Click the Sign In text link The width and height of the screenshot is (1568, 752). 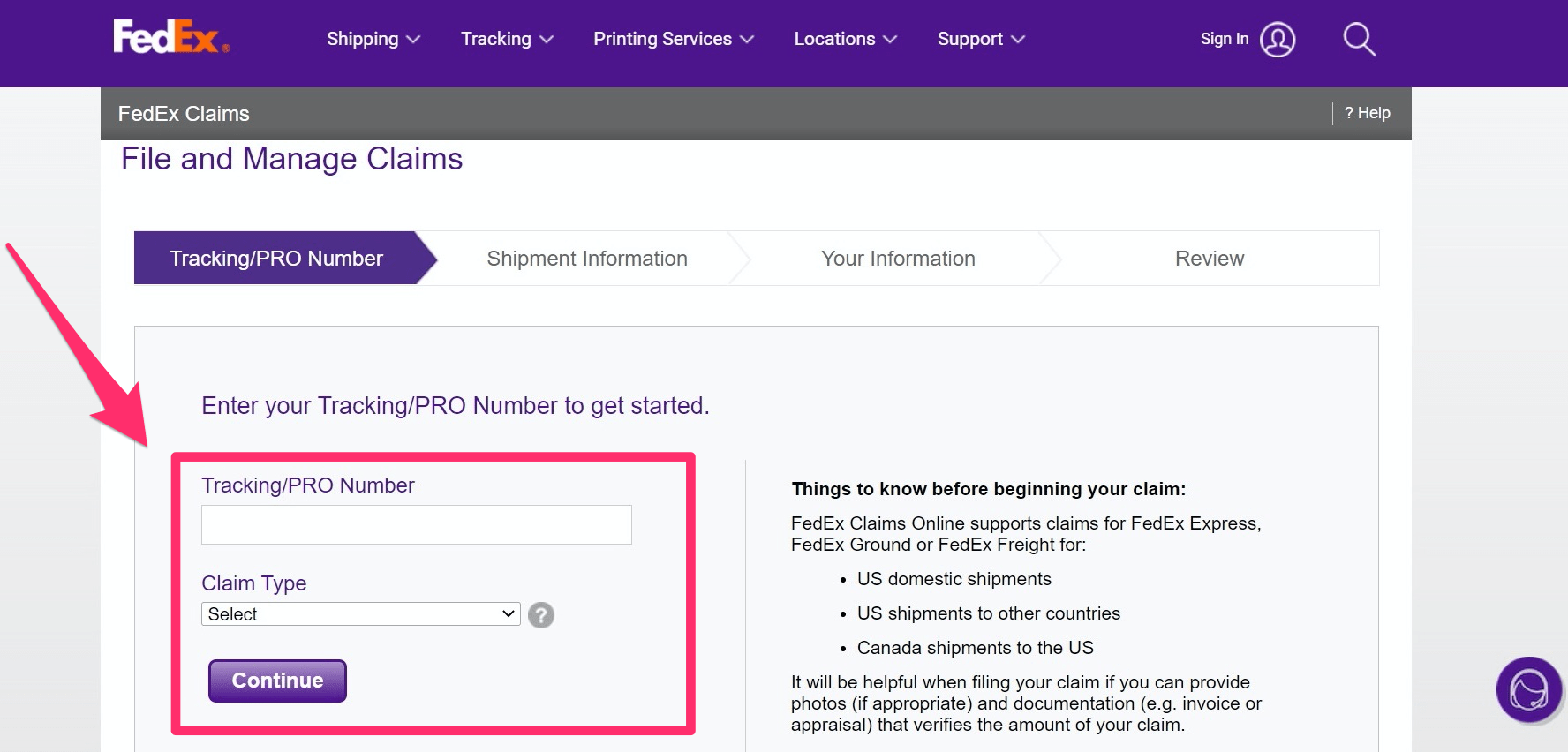click(x=1224, y=39)
